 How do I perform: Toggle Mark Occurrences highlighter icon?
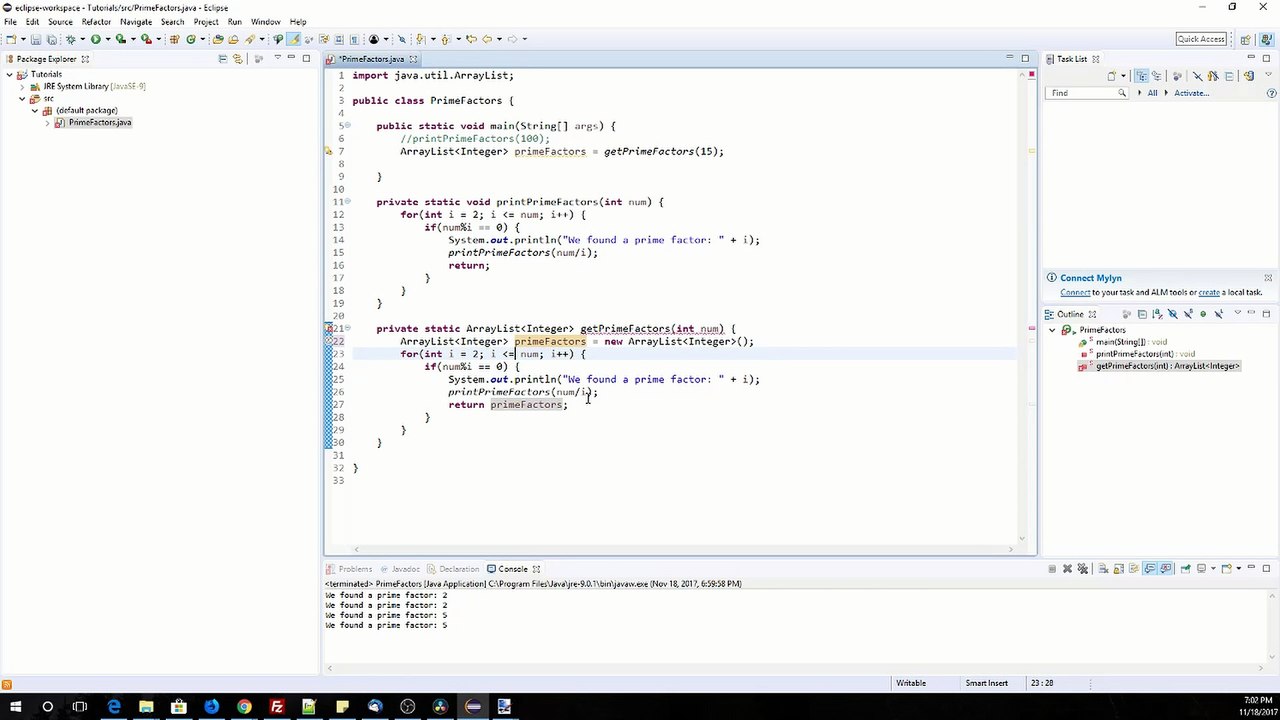(293, 39)
